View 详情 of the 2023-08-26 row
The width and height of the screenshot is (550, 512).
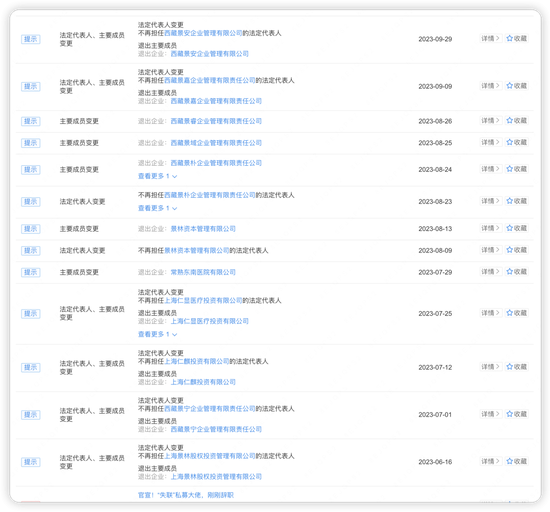click(491, 120)
